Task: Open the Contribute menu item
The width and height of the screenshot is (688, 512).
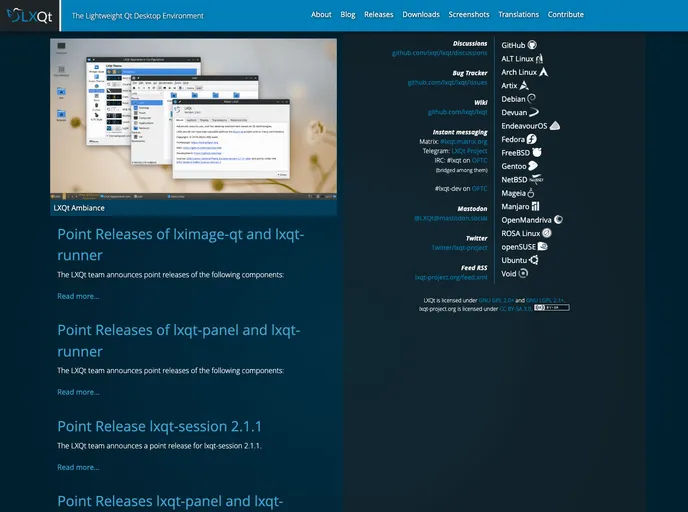Action: pyautogui.click(x=566, y=14)
